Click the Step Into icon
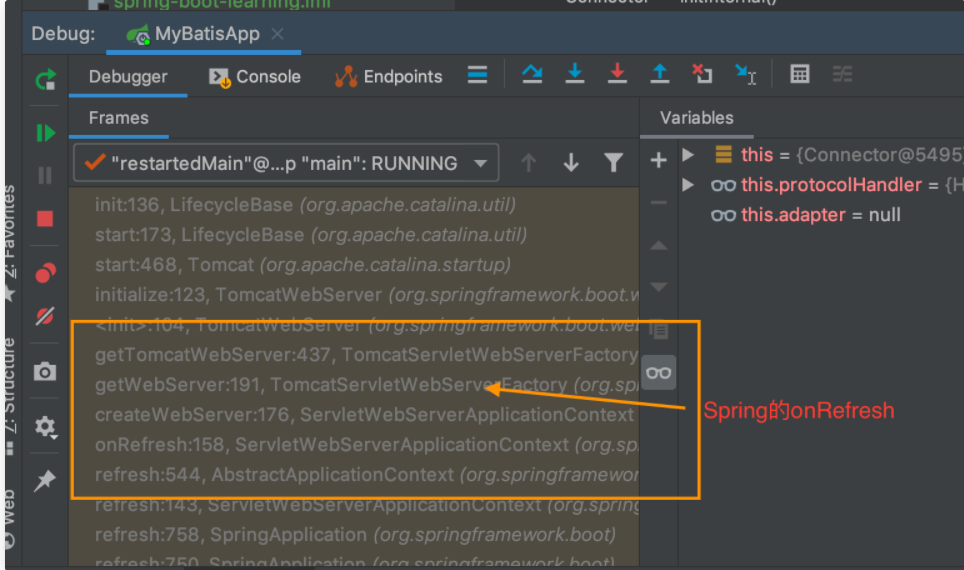The height and width of the screenshot is (570, 964). coord(575,74)
